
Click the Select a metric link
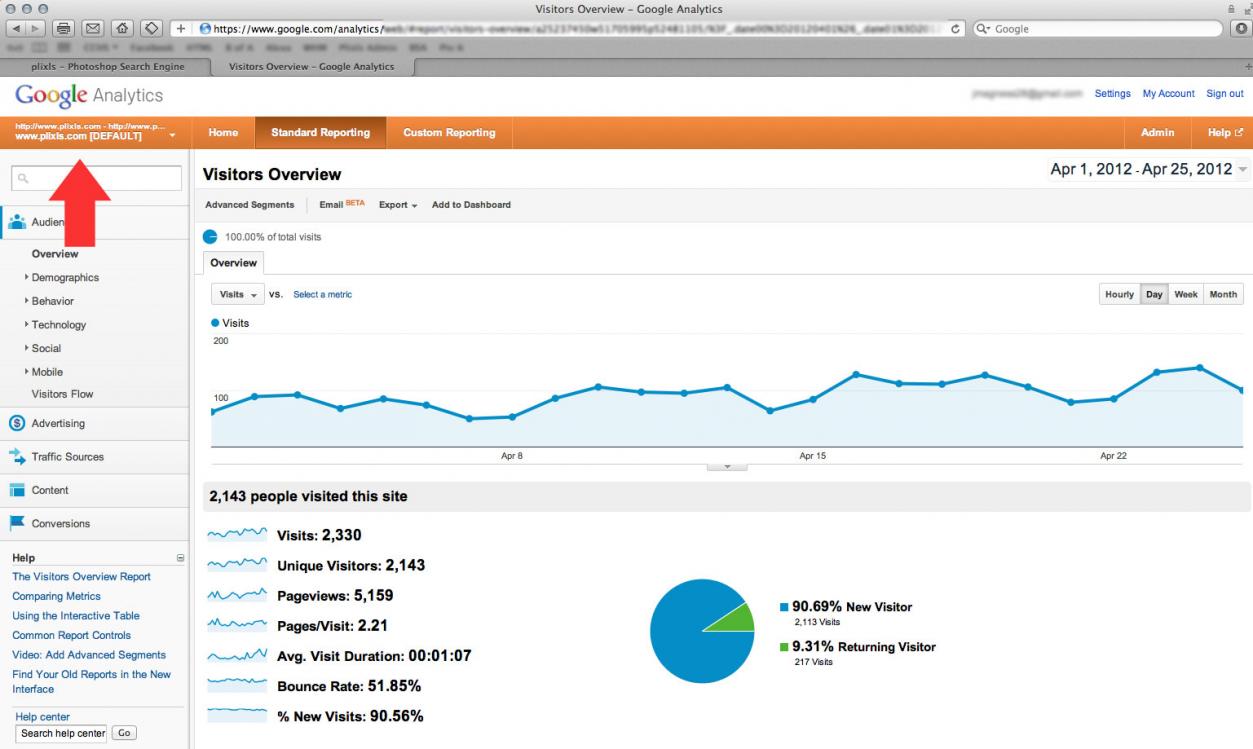322,295
